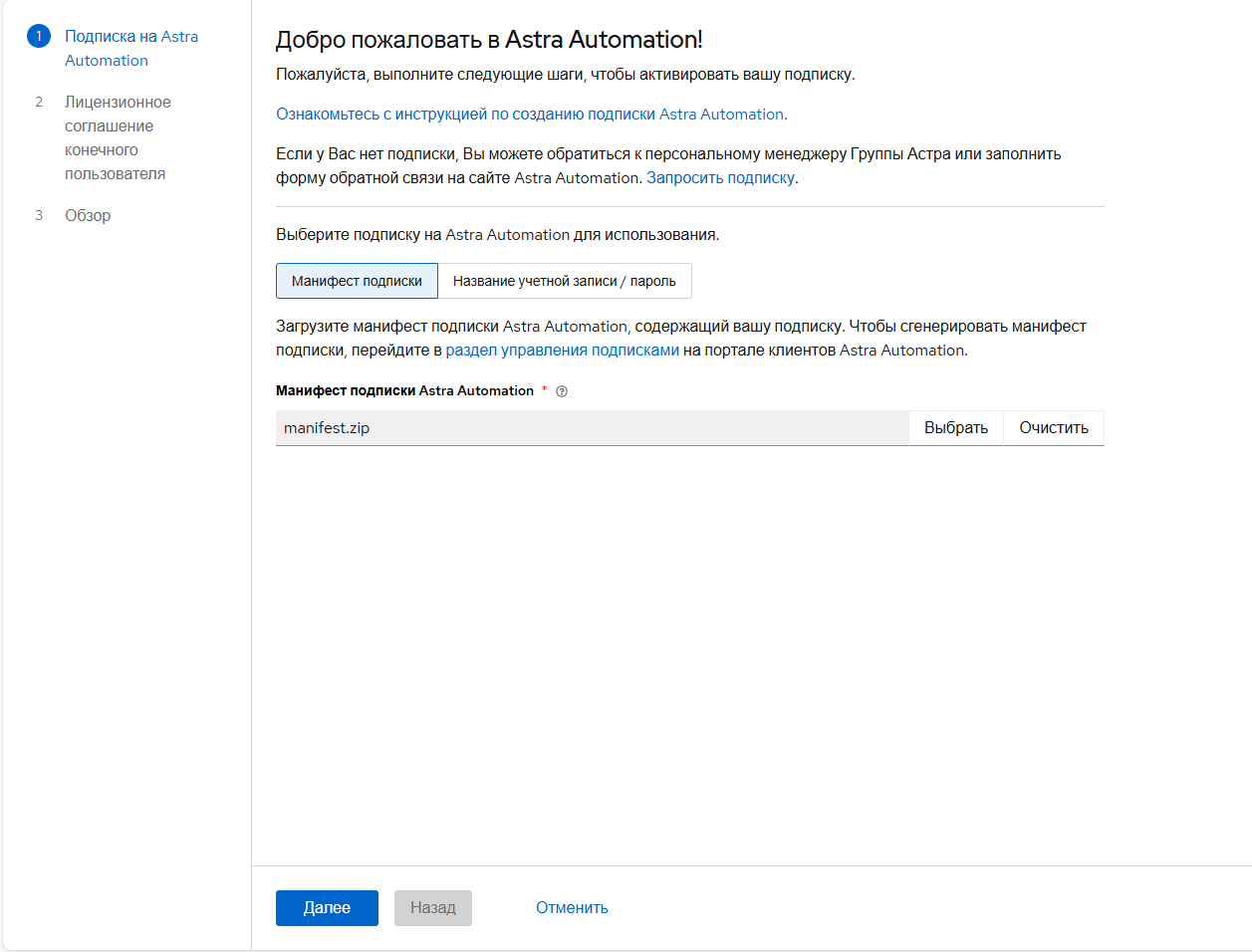Open 'Подписка на Astra Automation' wizard step
The width and height of the screenshot is (1252, 952).
[130, 48]
